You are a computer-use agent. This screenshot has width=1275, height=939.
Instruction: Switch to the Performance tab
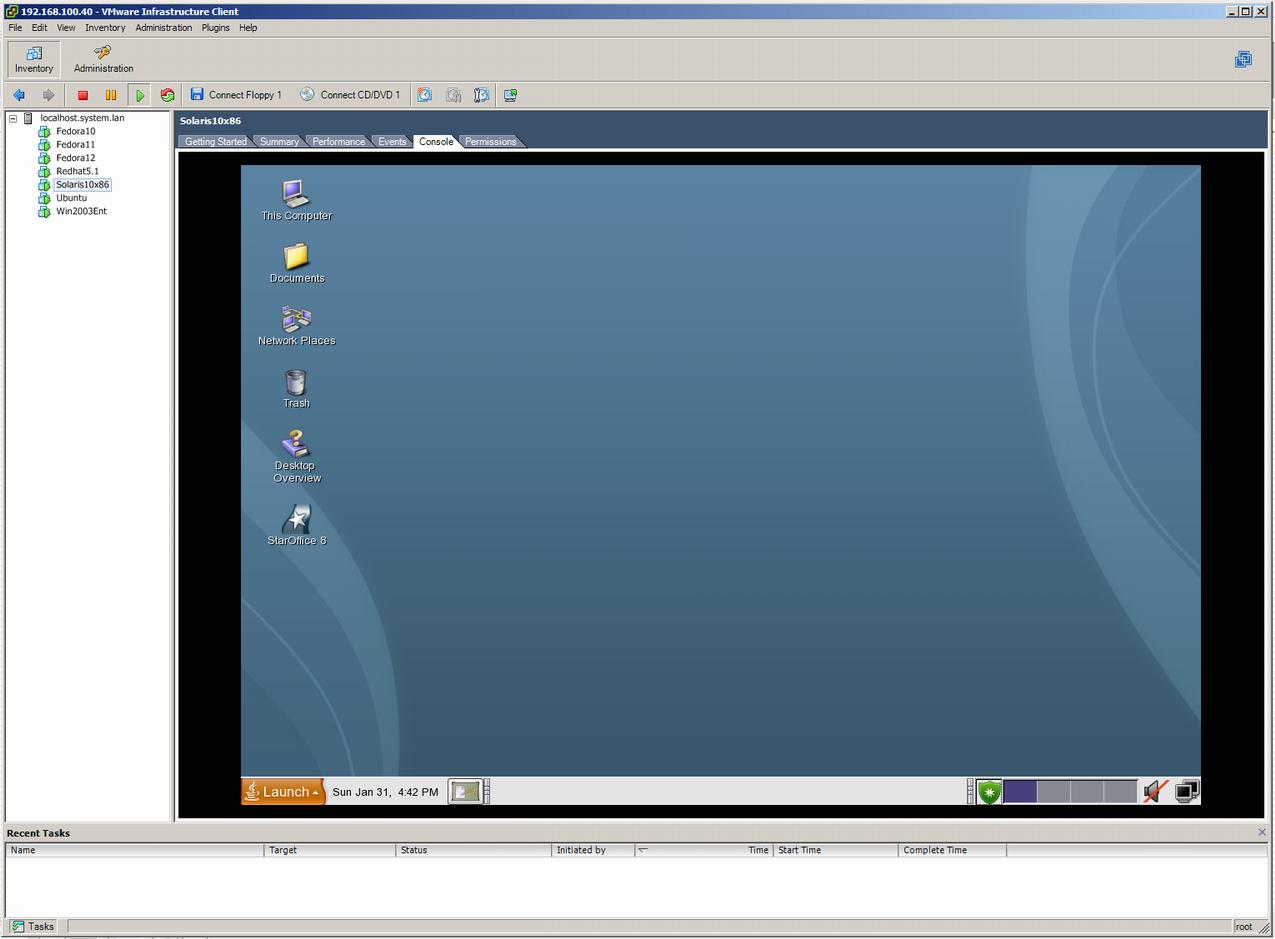[338, 142]
